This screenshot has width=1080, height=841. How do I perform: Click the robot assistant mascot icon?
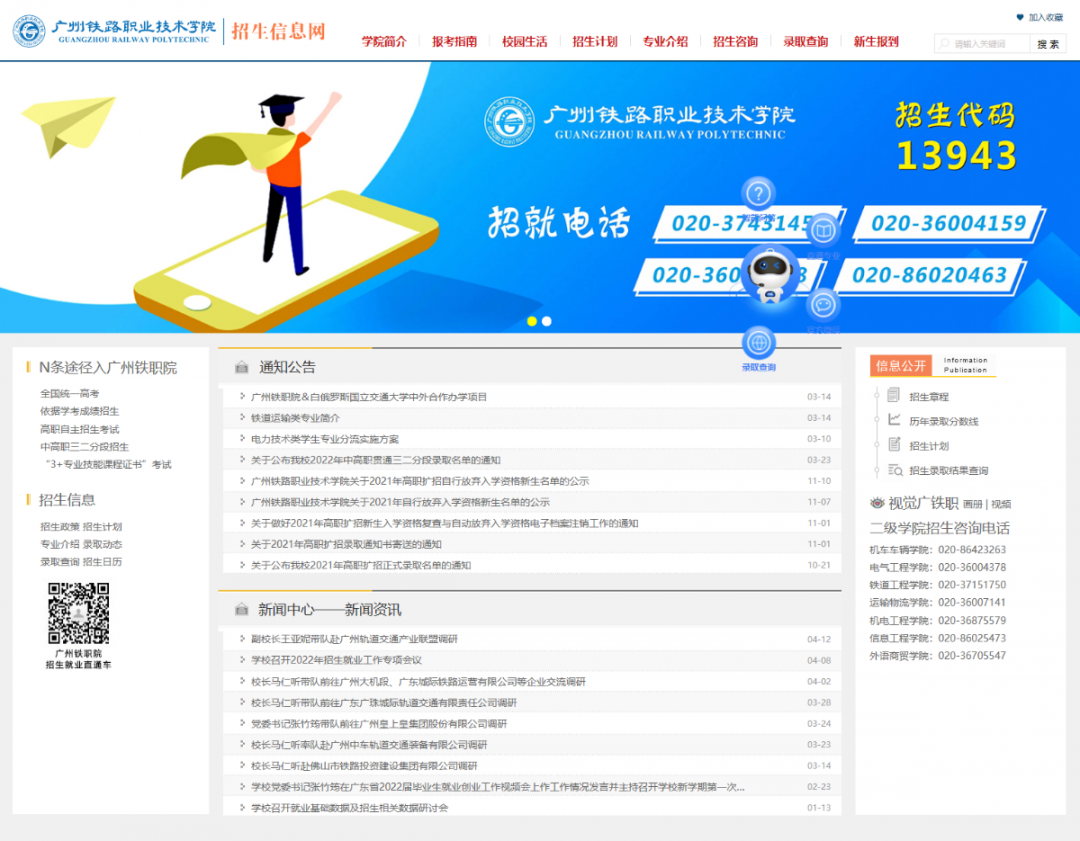770,268
